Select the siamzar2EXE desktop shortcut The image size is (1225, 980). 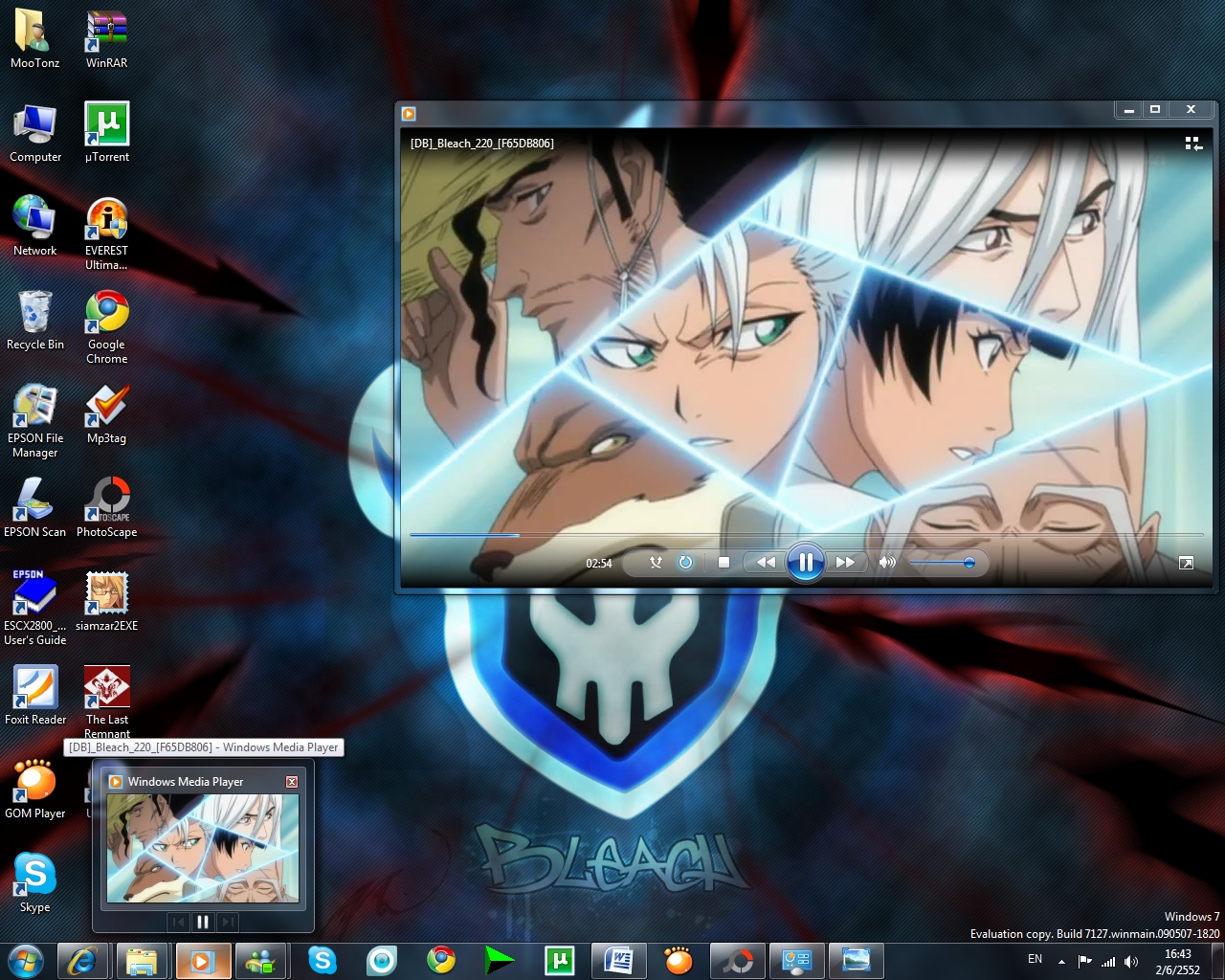pos(107,603)
